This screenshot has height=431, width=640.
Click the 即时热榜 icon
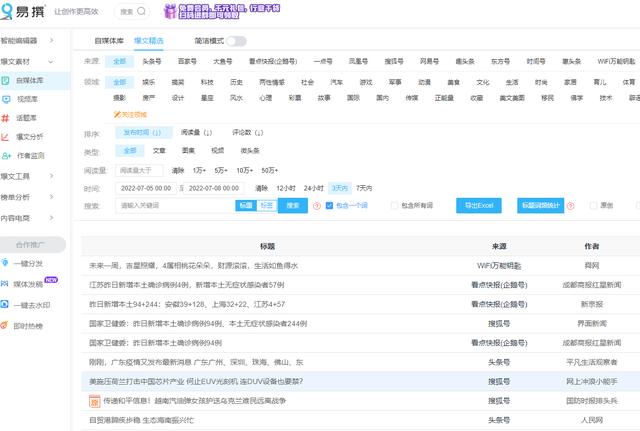(x=9, y=326)
